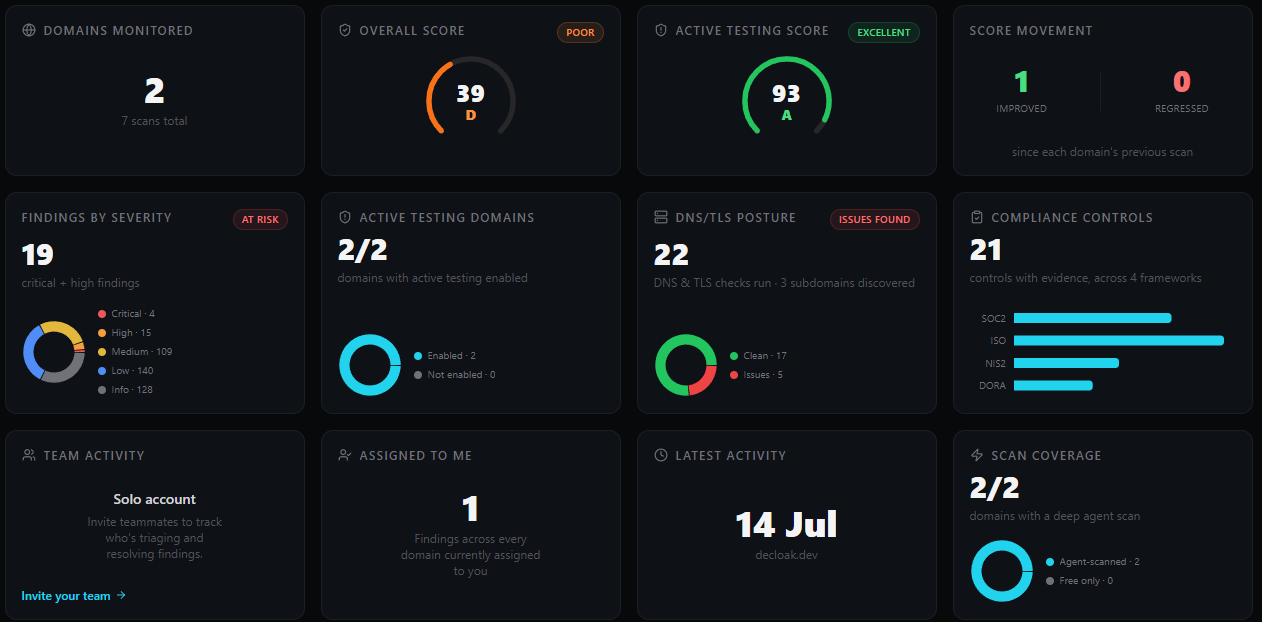This screenshot has height=622, width=1262.
Task: Click the AT RISK severity badge
Action: click(261, 219)
